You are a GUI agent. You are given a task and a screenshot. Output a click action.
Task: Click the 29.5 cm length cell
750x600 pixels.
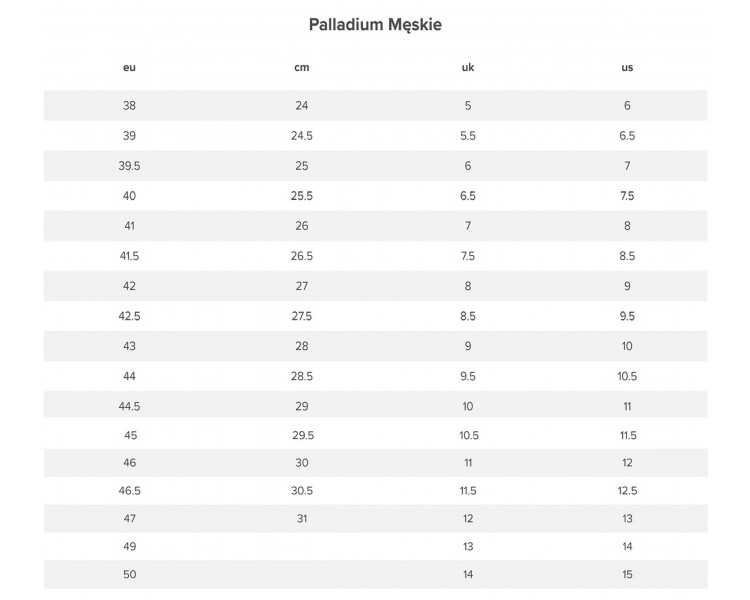pos(301,436)
